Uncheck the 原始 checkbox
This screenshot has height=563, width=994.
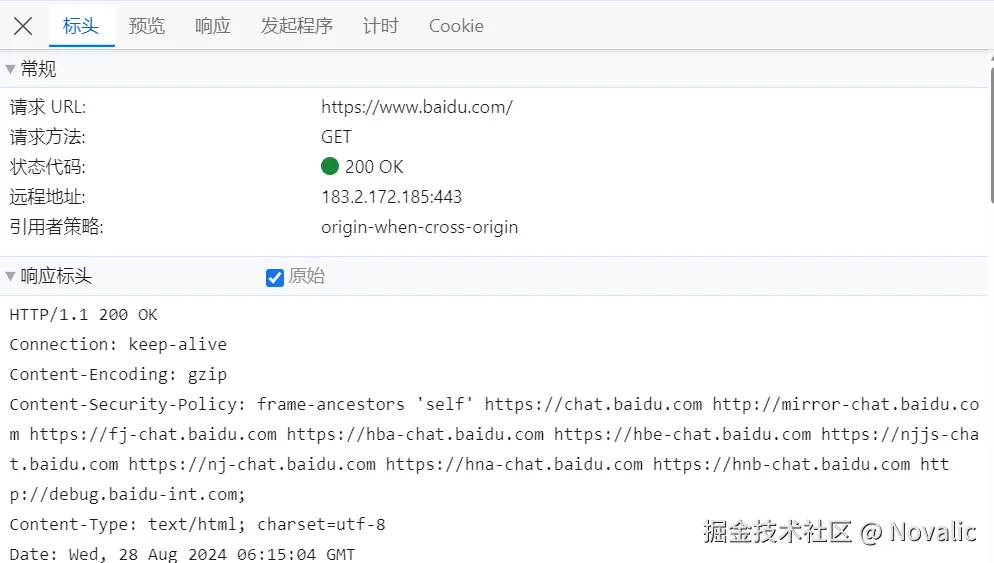[x=274, y=278]
